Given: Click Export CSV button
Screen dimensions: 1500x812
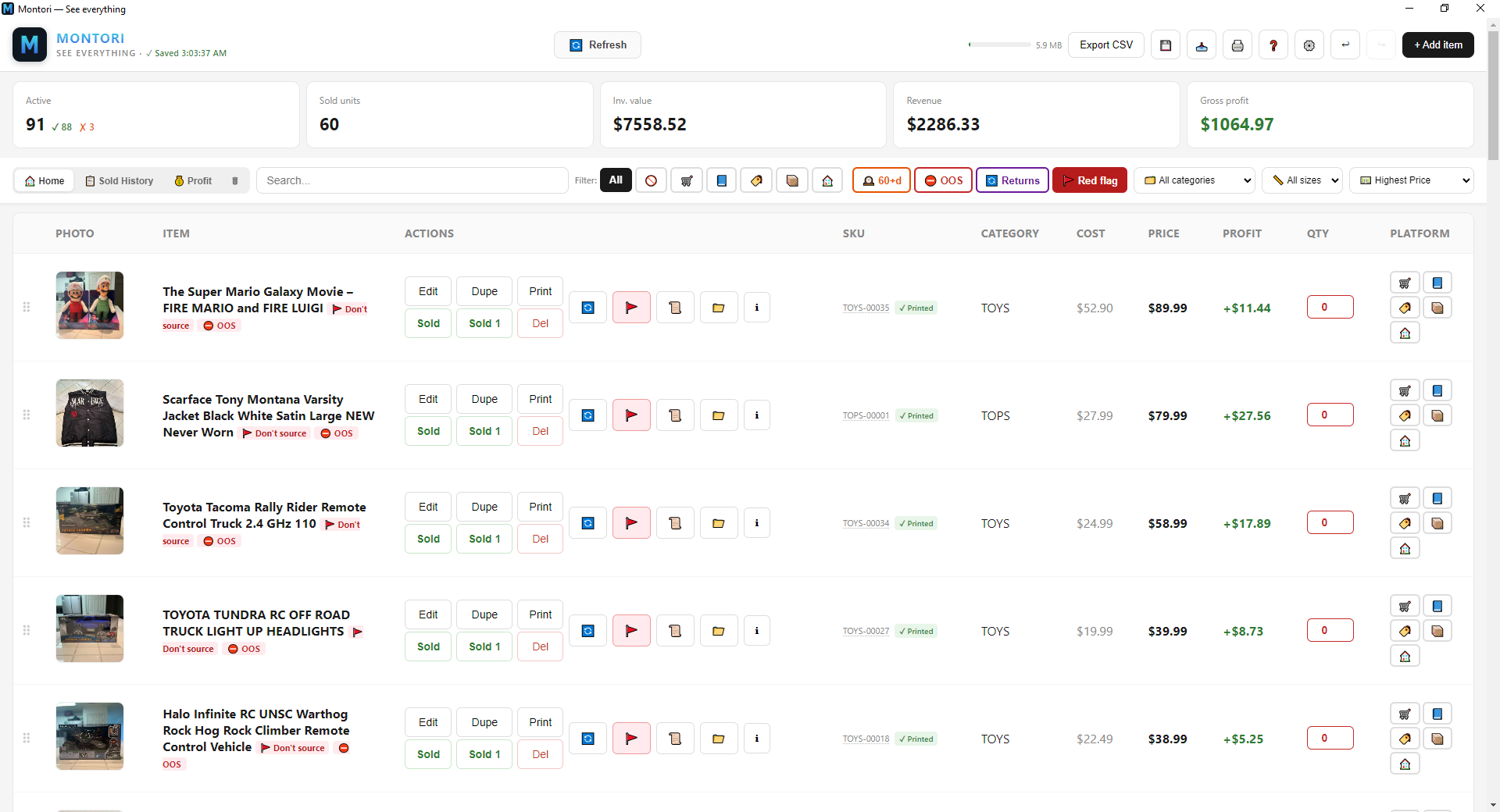Looking at the screenshot, I should click(x=1106, y=45).
